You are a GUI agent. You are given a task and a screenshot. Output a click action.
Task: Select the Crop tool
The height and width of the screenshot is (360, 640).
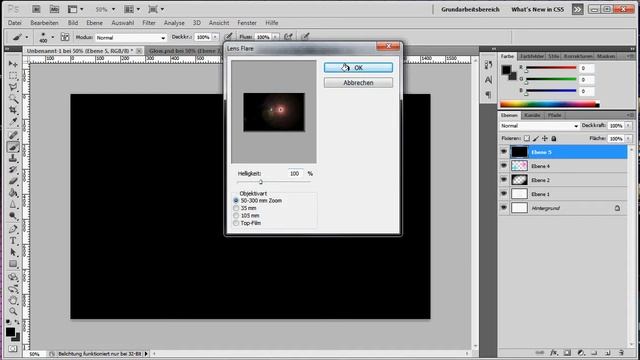coord(13,110)
